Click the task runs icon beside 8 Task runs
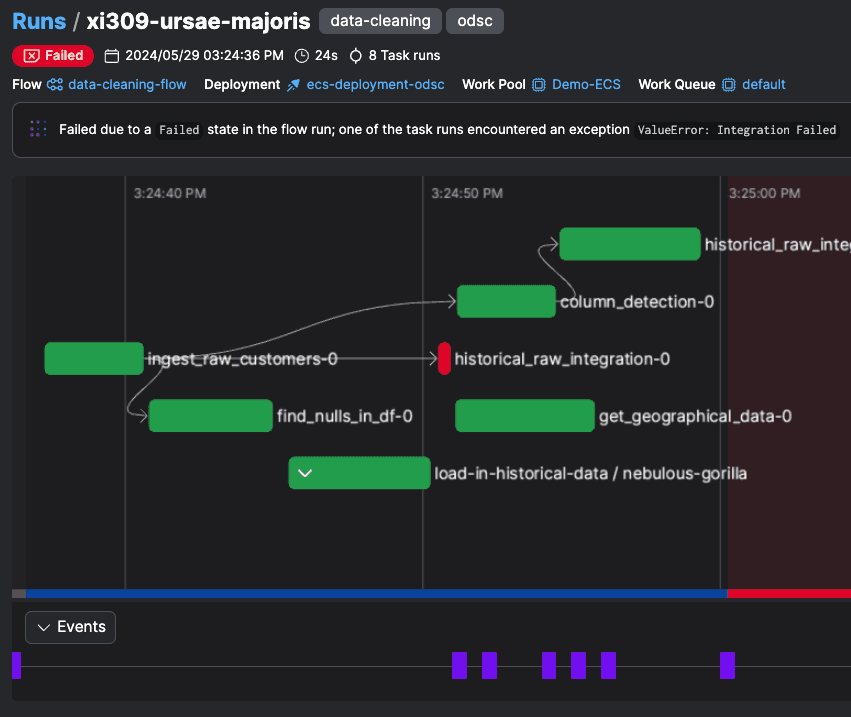The image size is (851, 717). (355, 56)
